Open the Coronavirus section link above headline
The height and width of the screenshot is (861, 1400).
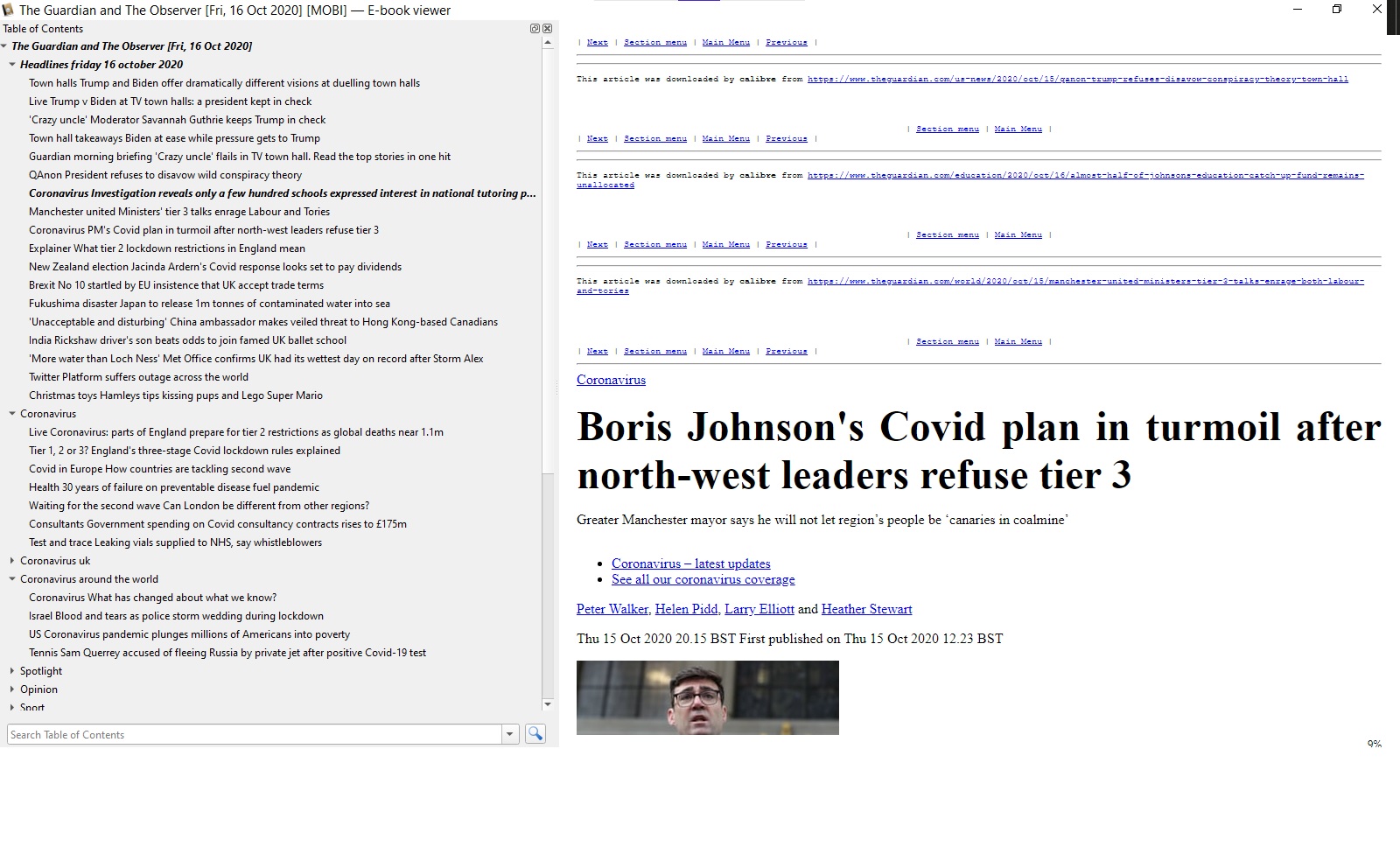(x=611, y=380)
